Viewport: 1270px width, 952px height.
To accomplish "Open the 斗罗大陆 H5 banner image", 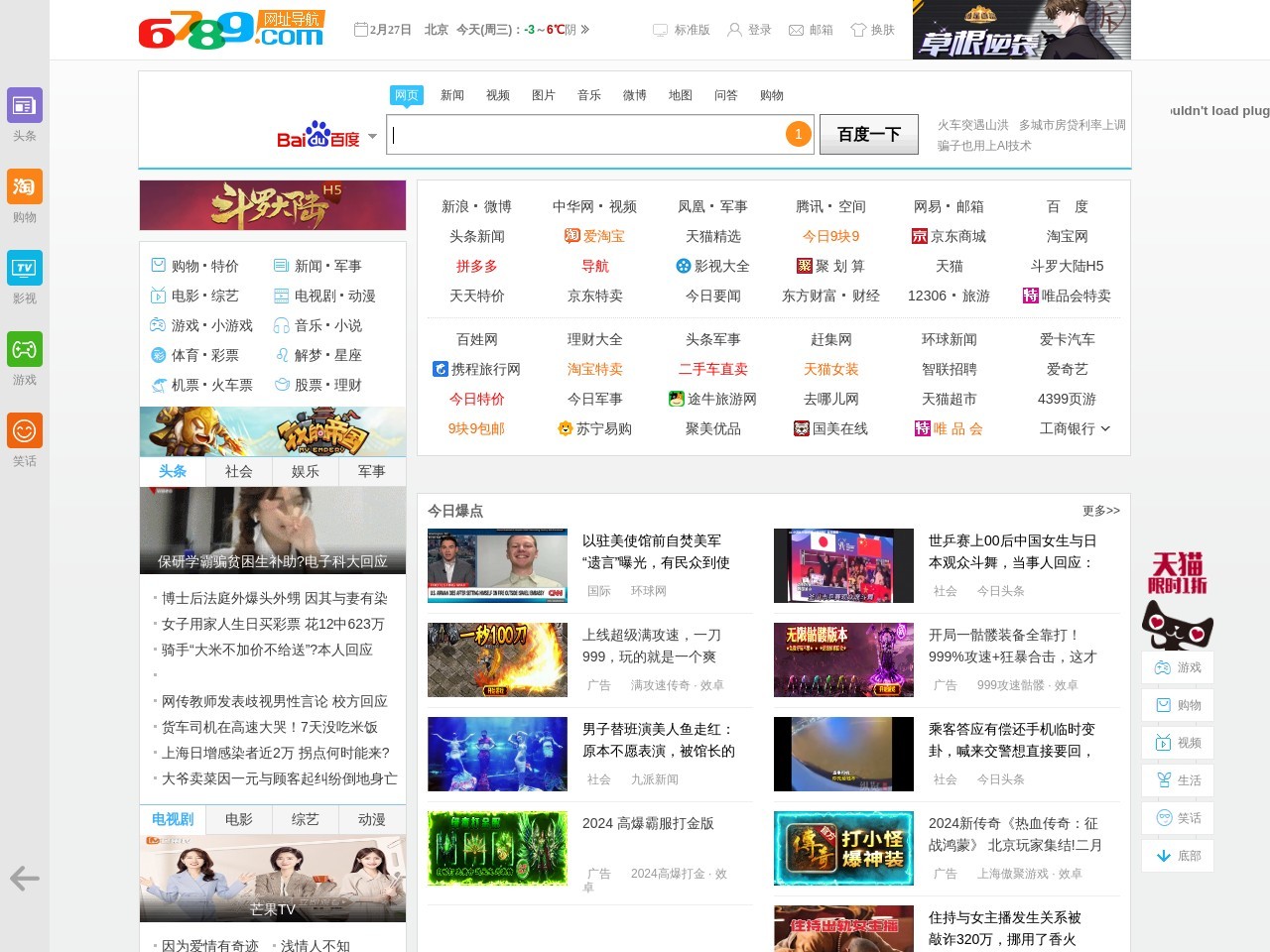I will point(273,205).
